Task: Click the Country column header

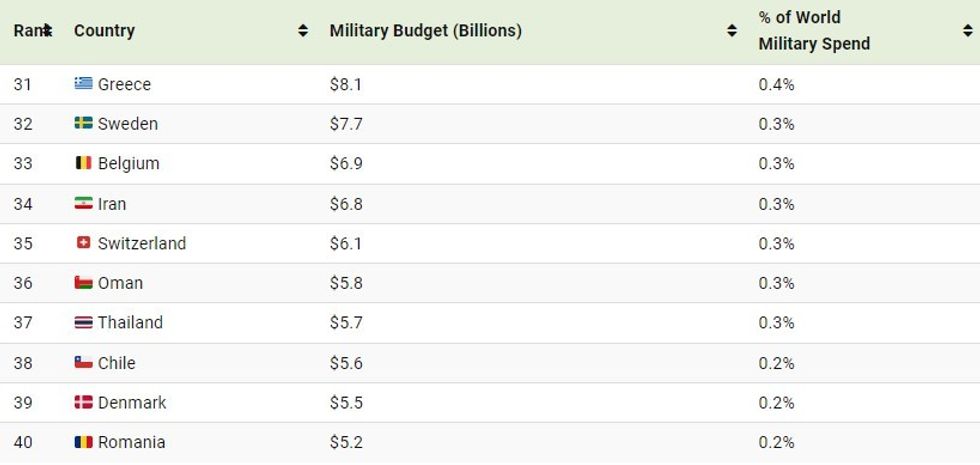Action: coord(104,31)
